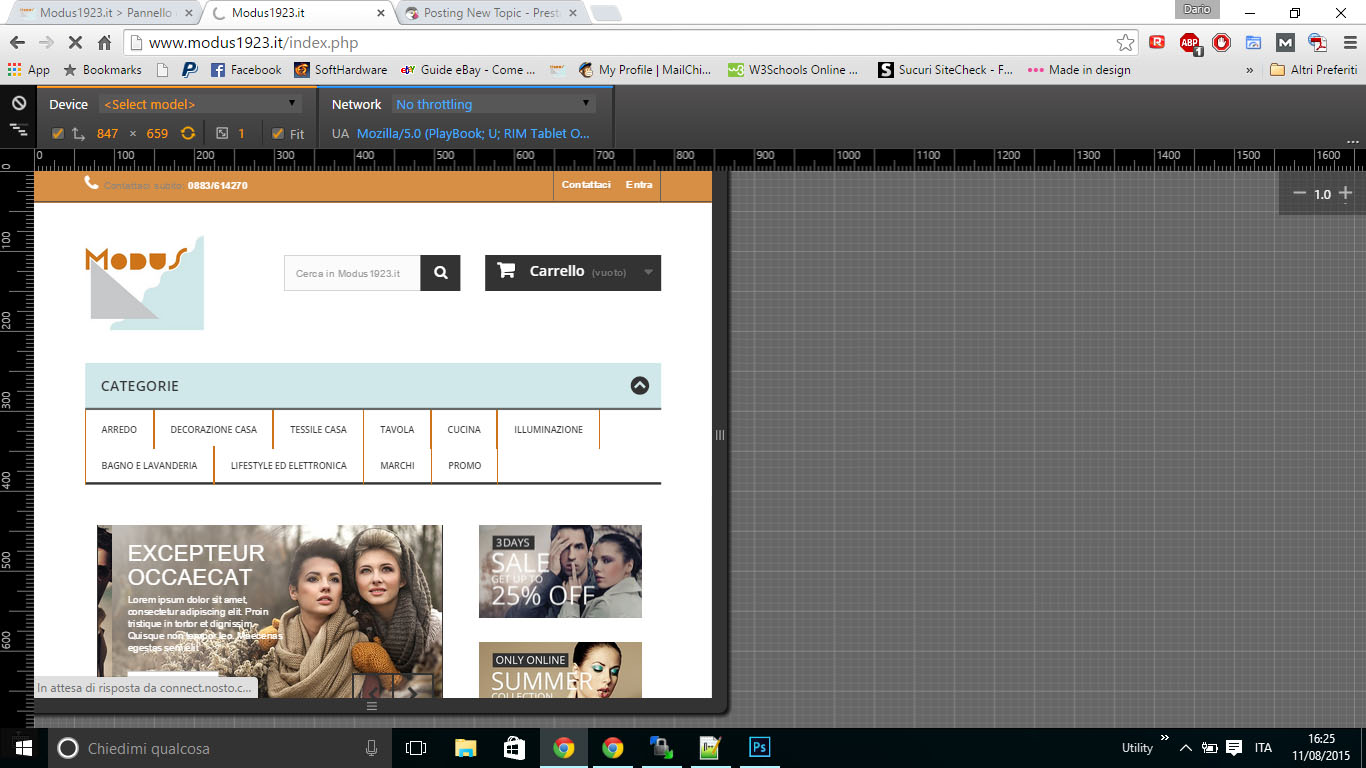Screen dimensions: 1366x768
Task: Open media queries inspector icon
Action: tap(19, 130)
